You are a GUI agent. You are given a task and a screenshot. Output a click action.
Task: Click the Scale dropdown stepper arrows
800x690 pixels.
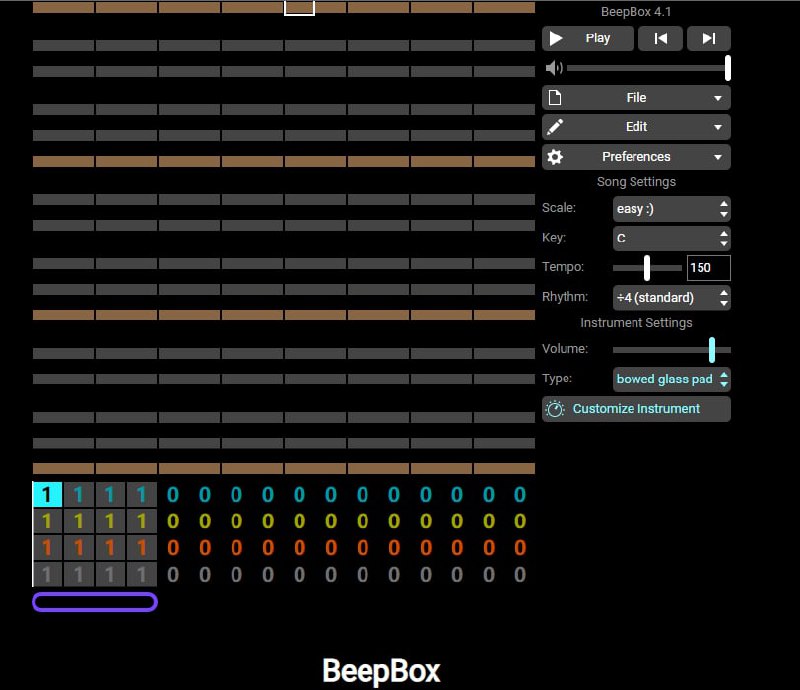(x=723, y=209)
